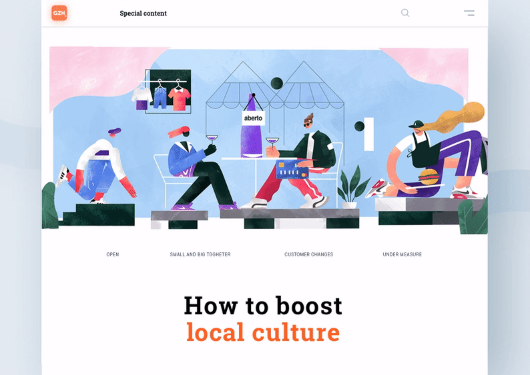Select the Under Measure tab
The image size is (530, 375).
pyautogui.click(x=402, y=254)
